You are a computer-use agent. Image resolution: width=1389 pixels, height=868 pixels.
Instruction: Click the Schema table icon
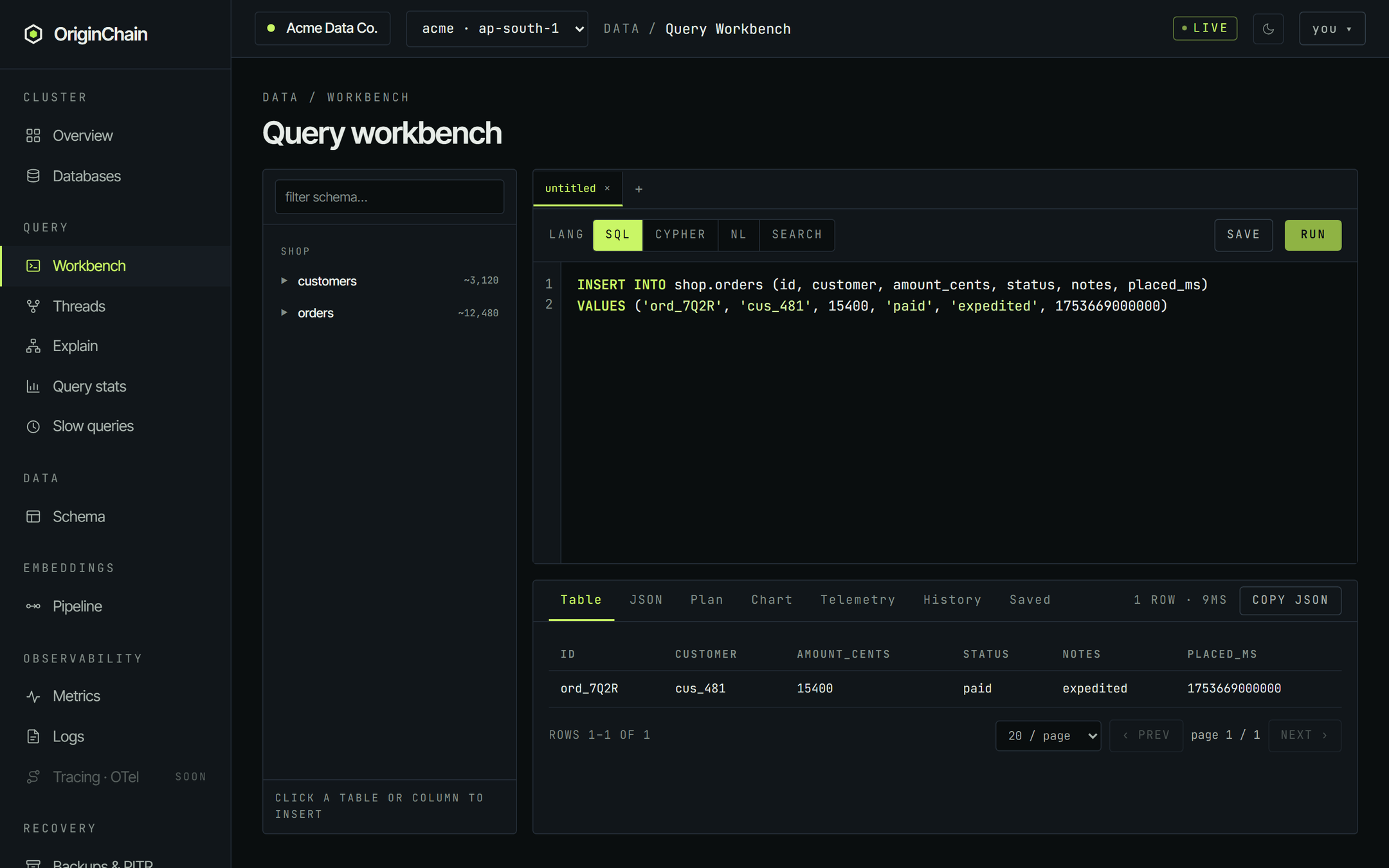33,516
